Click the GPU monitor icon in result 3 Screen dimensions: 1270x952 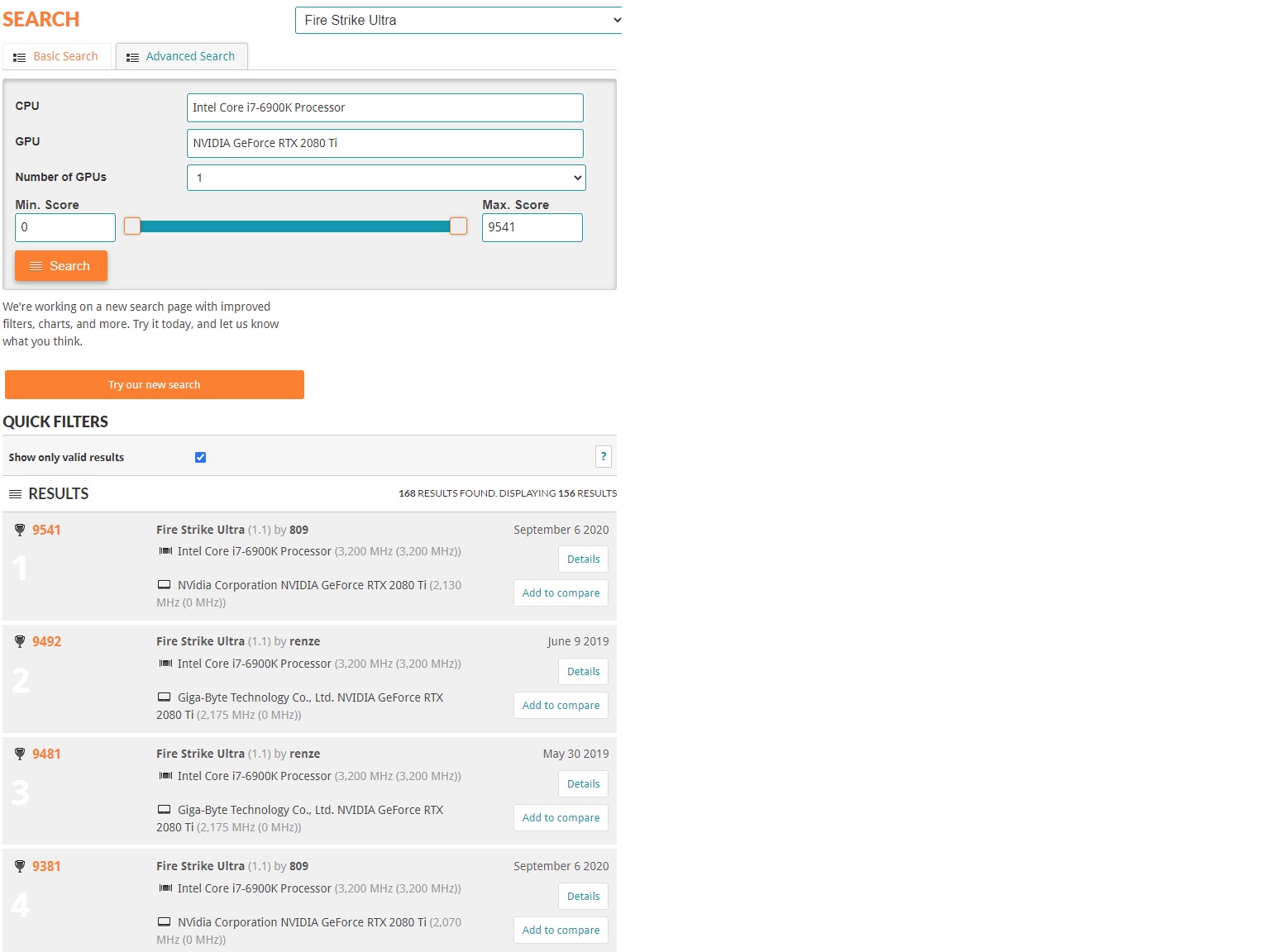tap(165, 810)
